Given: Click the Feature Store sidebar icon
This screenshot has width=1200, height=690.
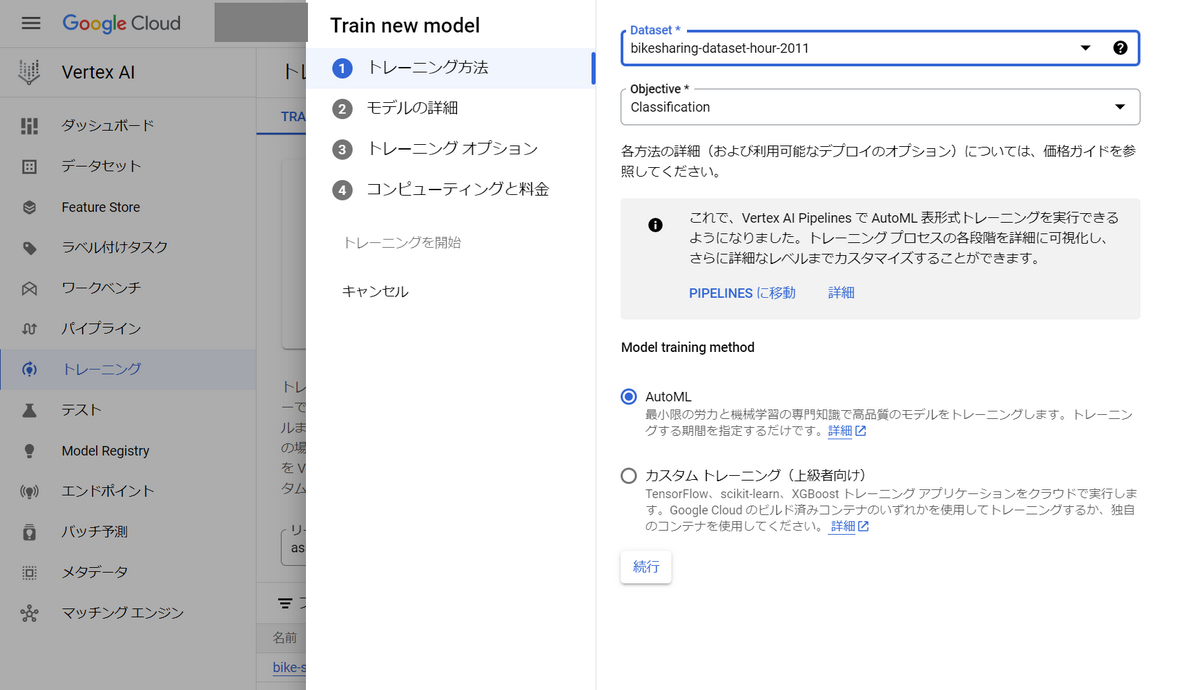Looking at the screenshot, I should point(29,207).
